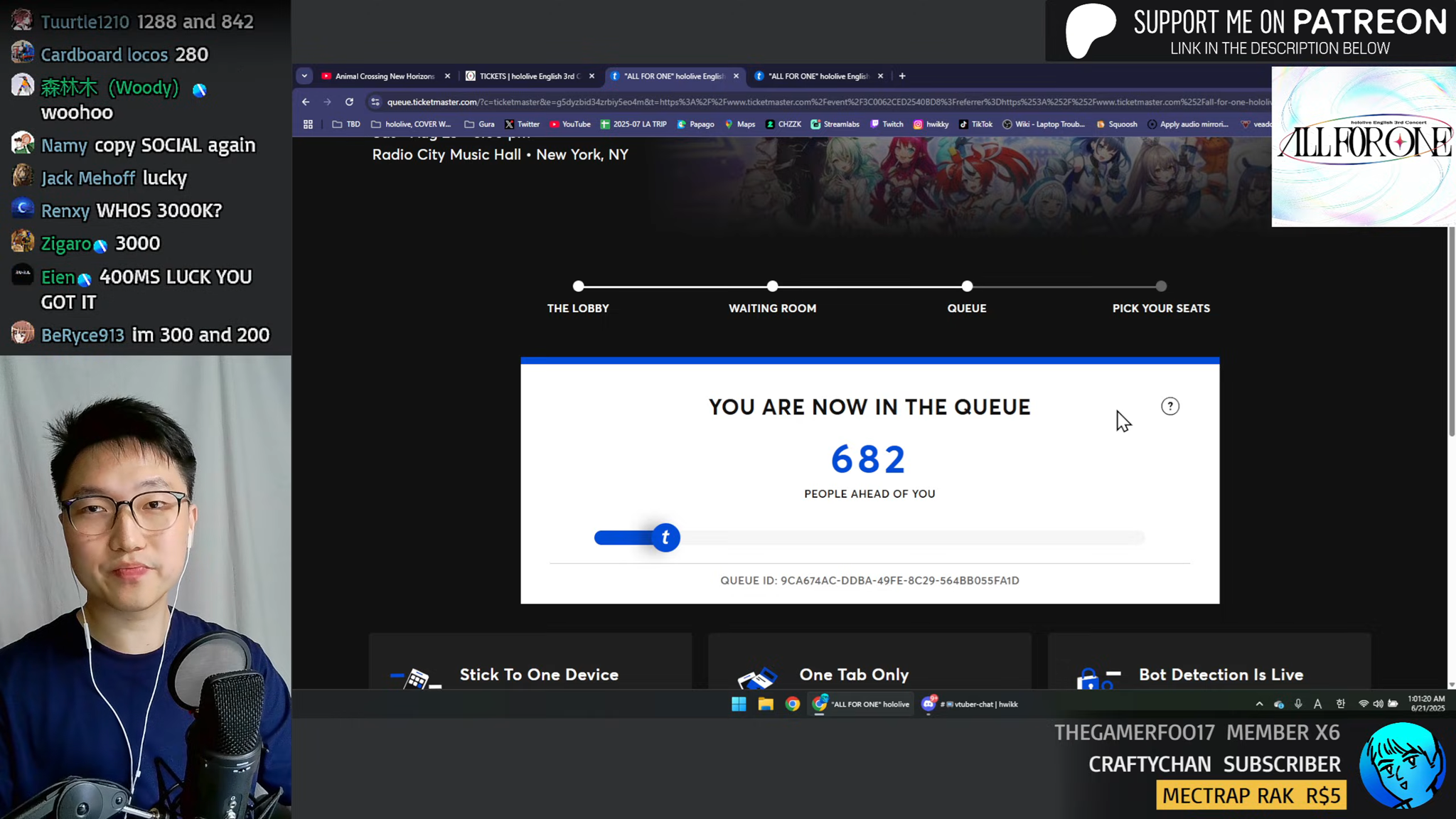This screenshot has width=1456, height=819.
Task: Close the TICKETS hololive English tab
Action: (591, 76)
